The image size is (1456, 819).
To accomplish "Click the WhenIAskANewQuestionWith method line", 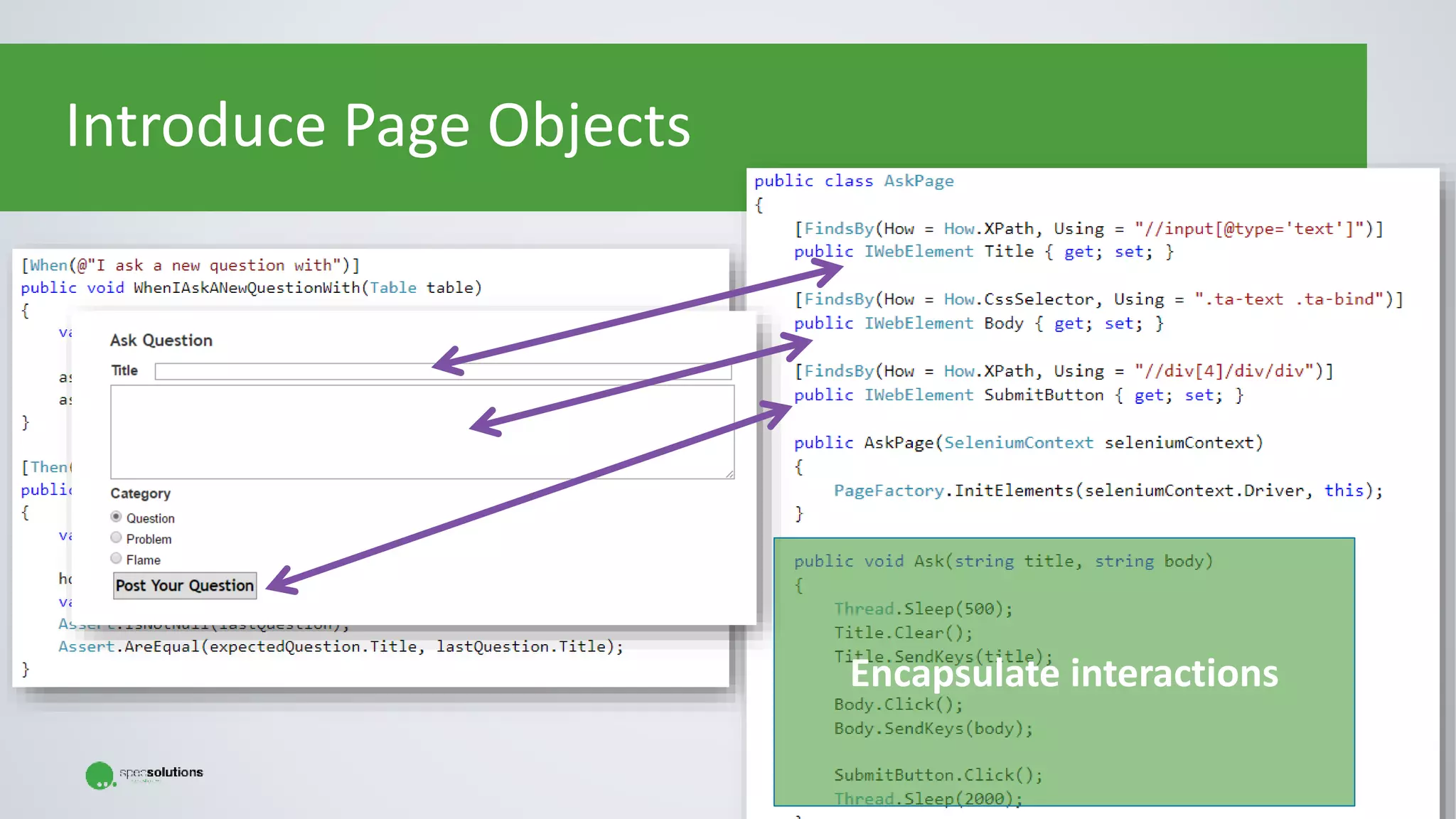I will coord(252,288).
